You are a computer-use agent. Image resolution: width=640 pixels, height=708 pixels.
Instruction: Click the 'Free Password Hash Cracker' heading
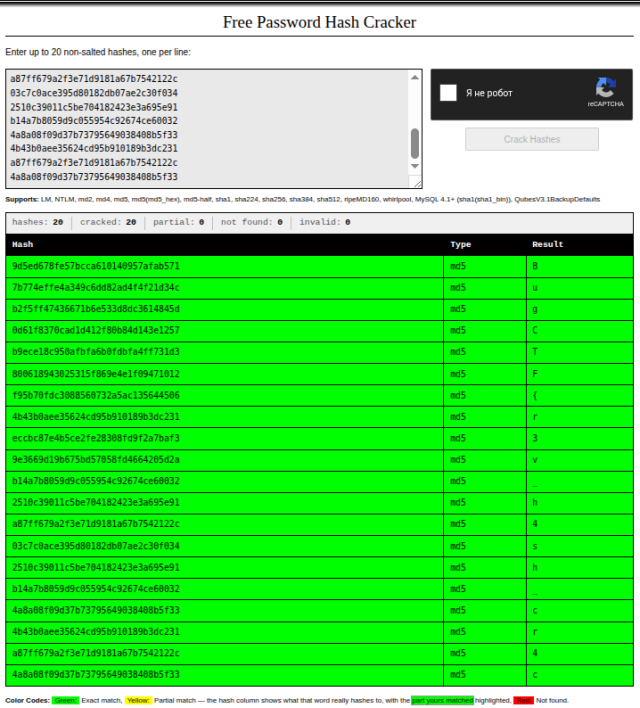pos(319,22)
